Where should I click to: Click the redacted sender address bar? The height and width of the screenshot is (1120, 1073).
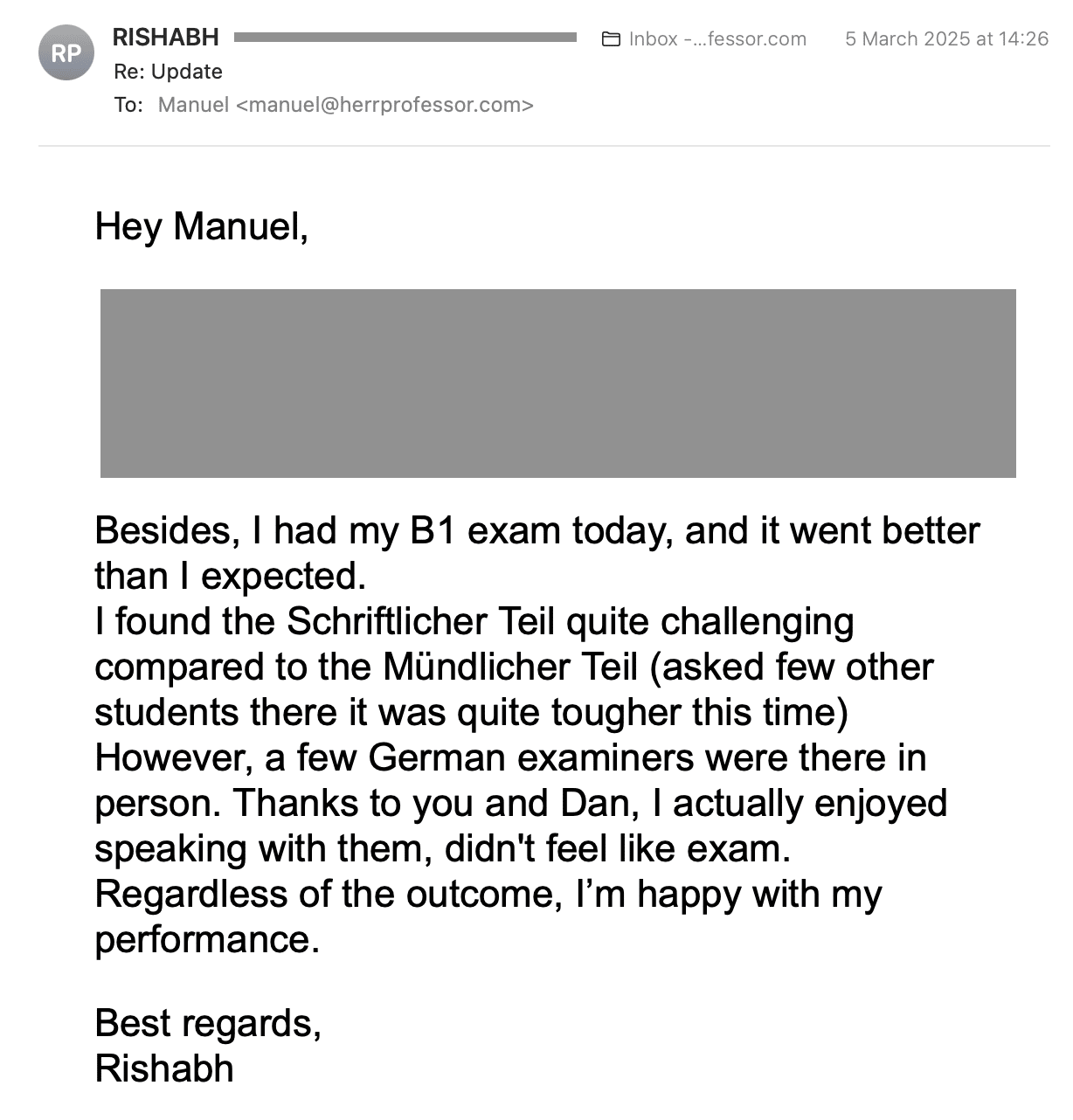pyautogui.click(x=405, y=38)
